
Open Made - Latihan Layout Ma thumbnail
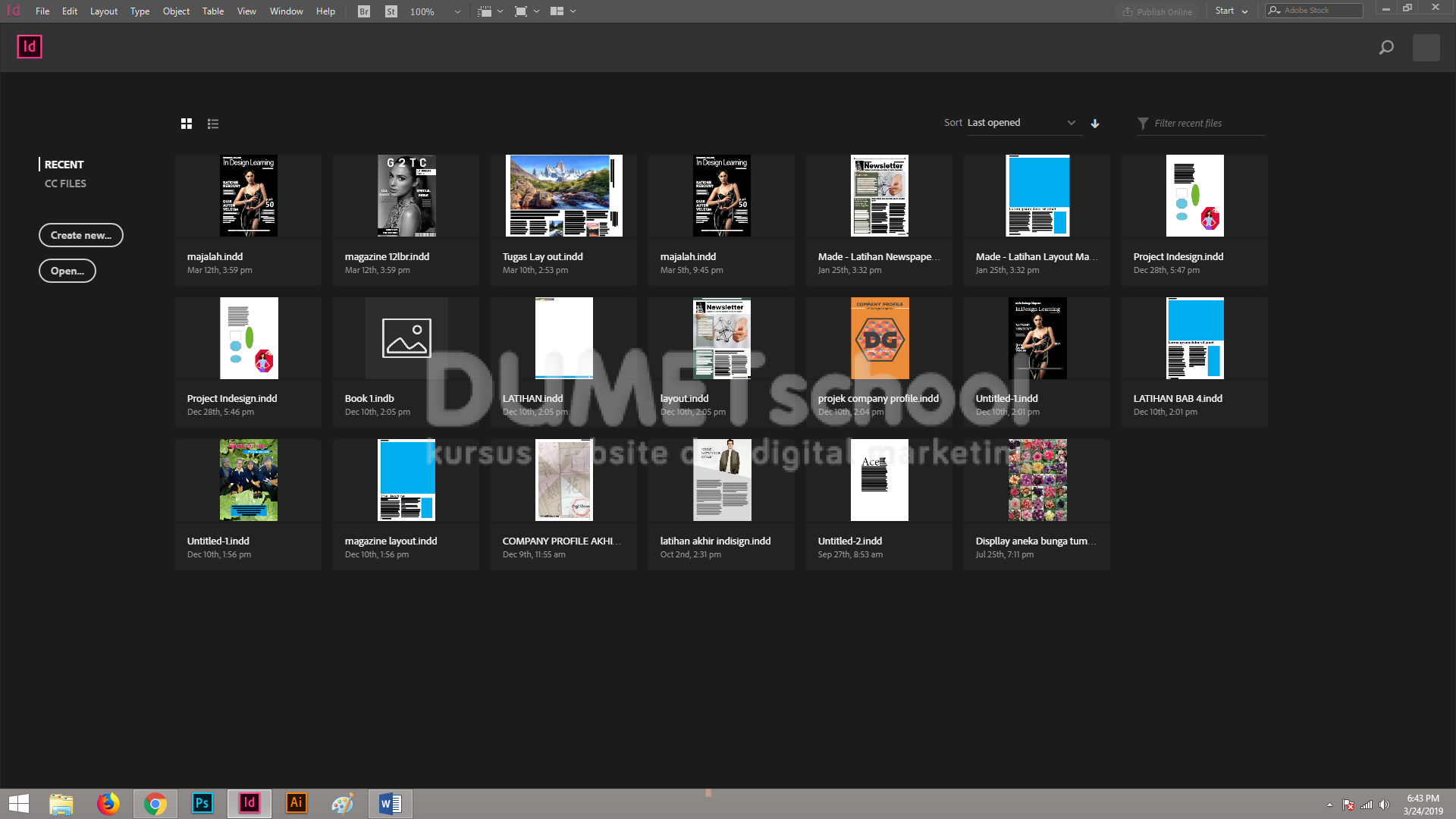(x=1037, y=196)
